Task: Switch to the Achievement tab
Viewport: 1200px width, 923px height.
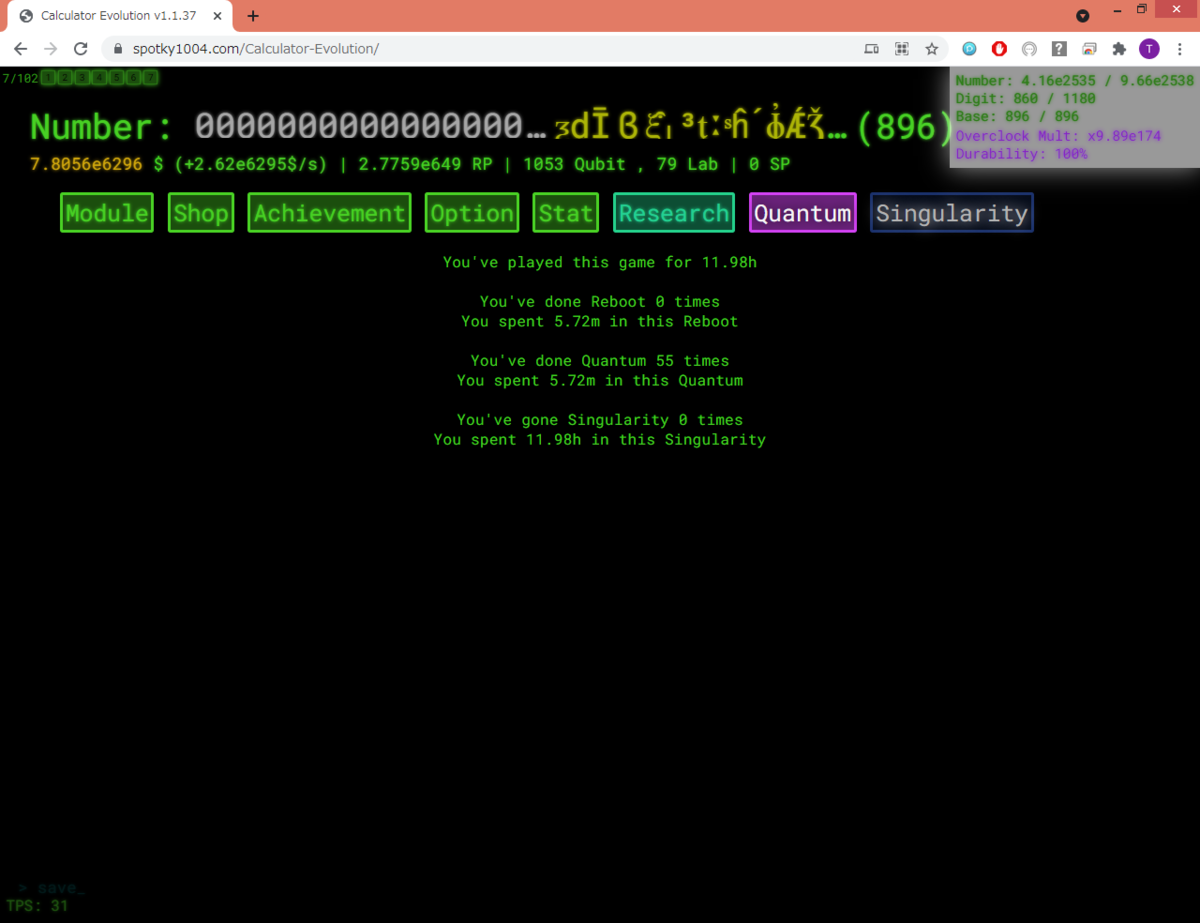Action: click(329, 213)
